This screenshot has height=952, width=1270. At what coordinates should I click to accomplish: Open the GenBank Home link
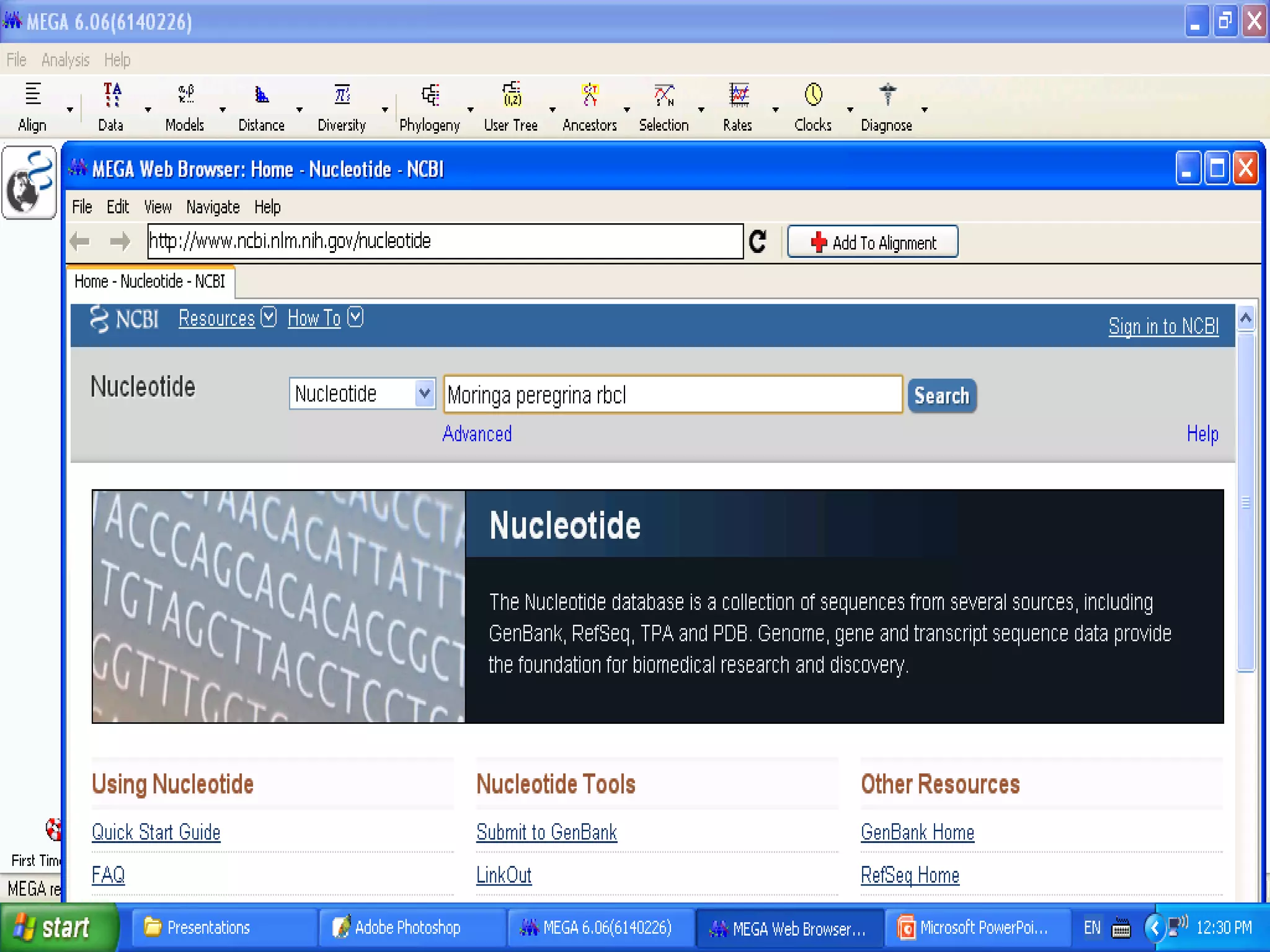pyautogui.click(x=917, y=832)
